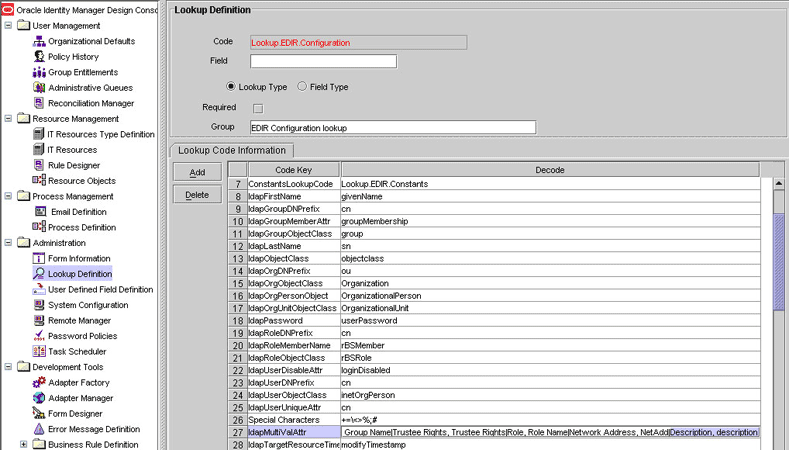Click the ldapOrgUnitObjectClass code key cell

294,308
